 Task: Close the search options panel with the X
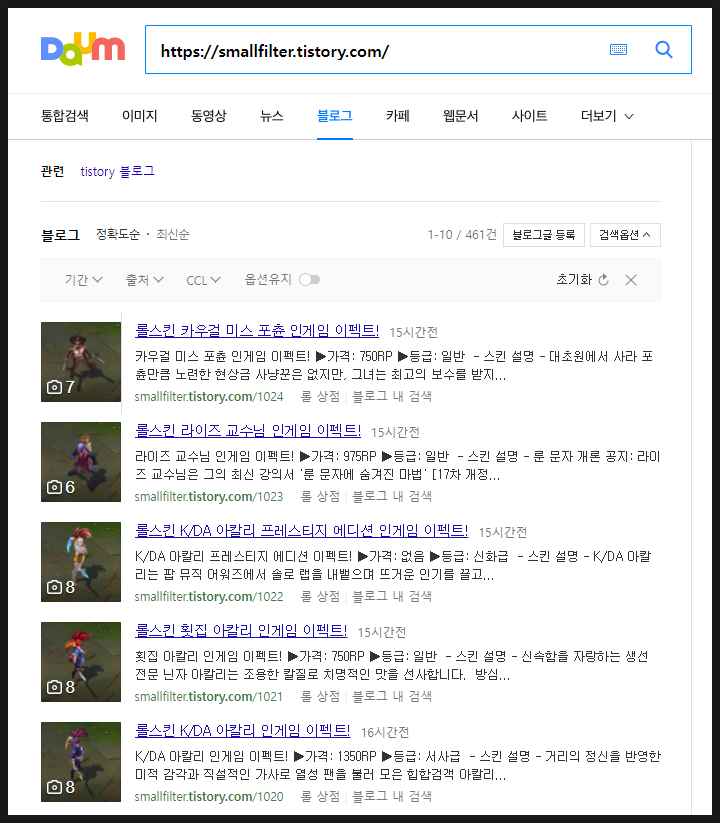pyautogui.click(x=631, y=280)
